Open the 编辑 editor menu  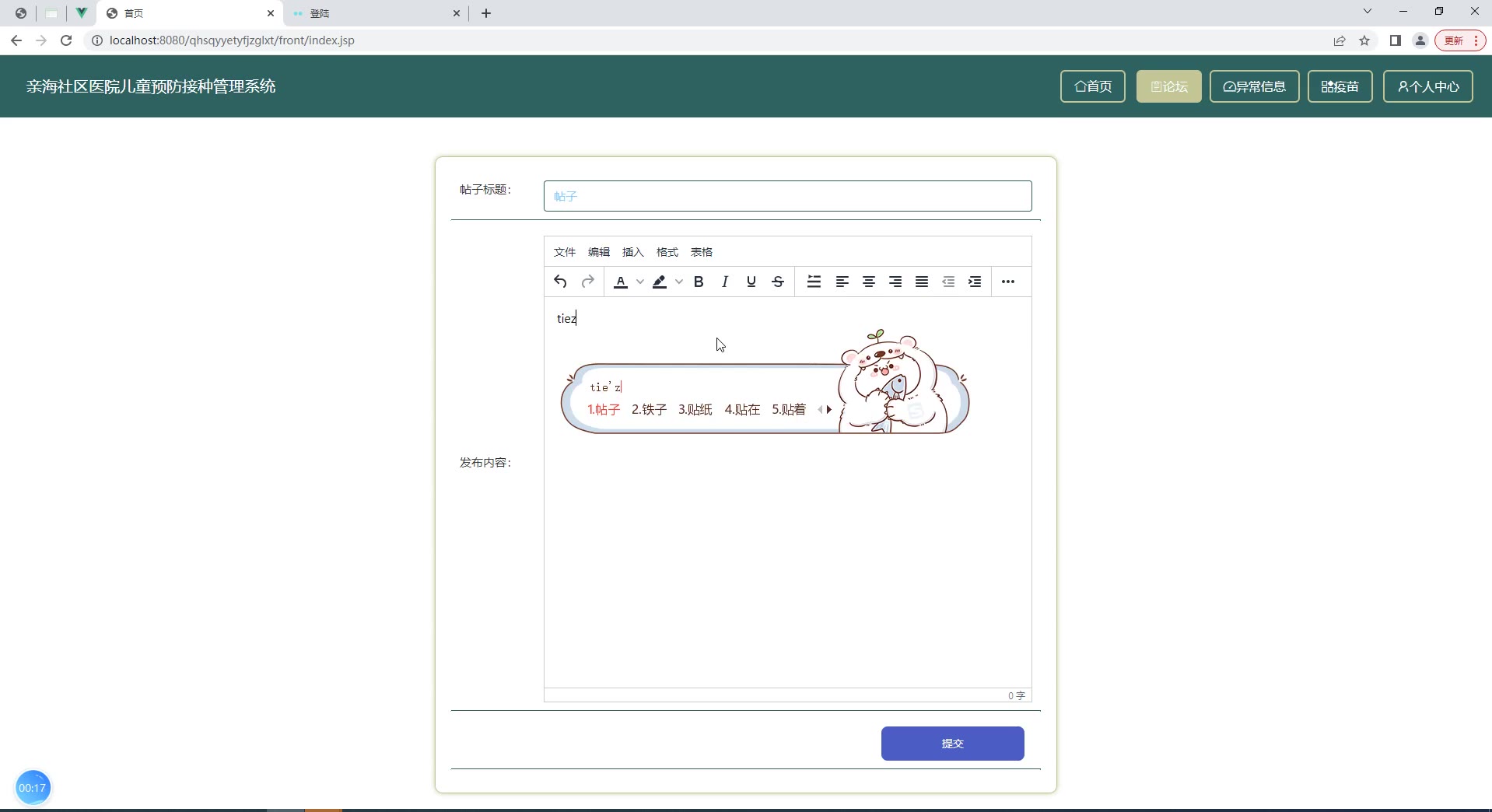599,252
